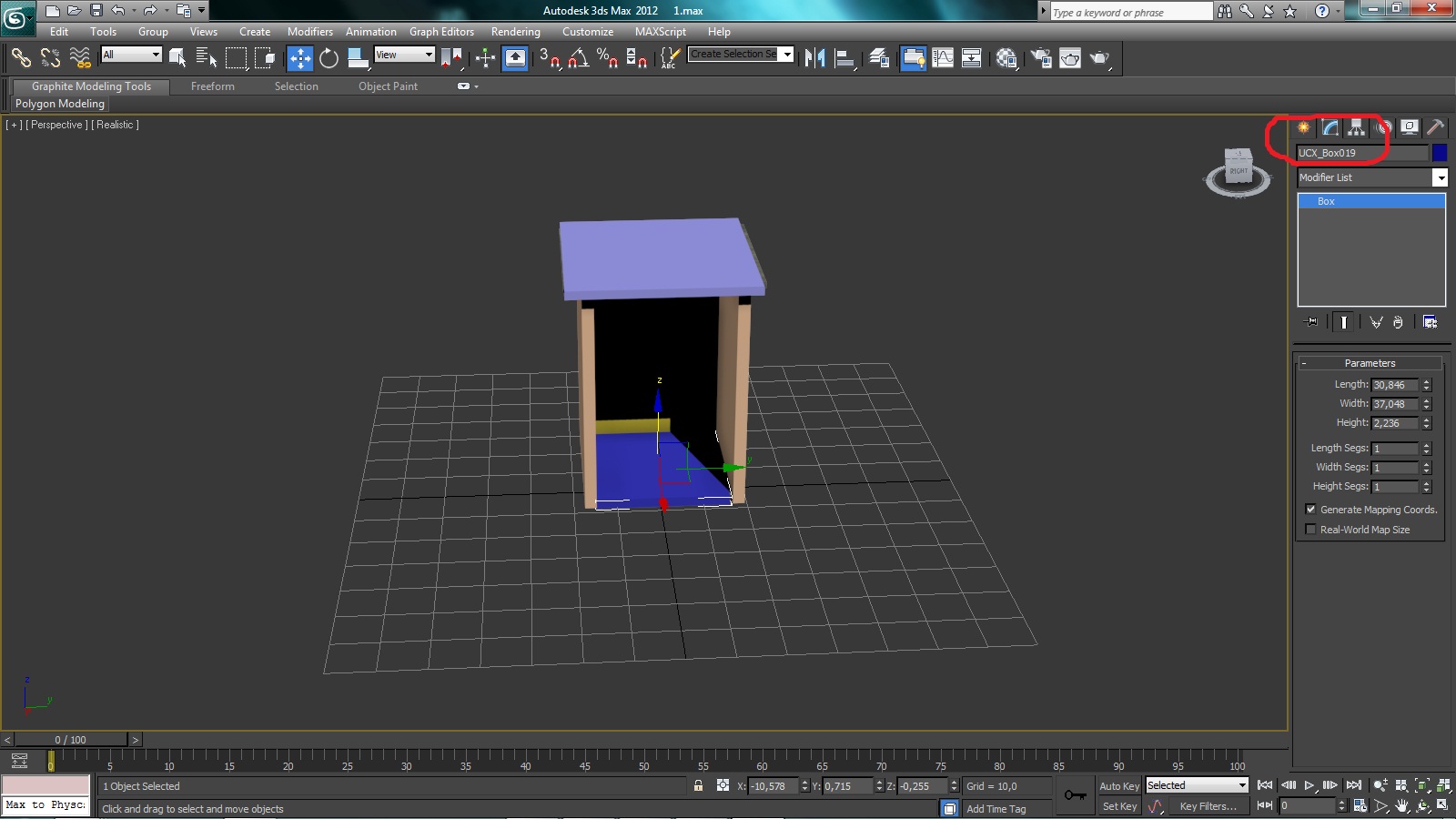Click the Key Filters button

(1208, 806)
